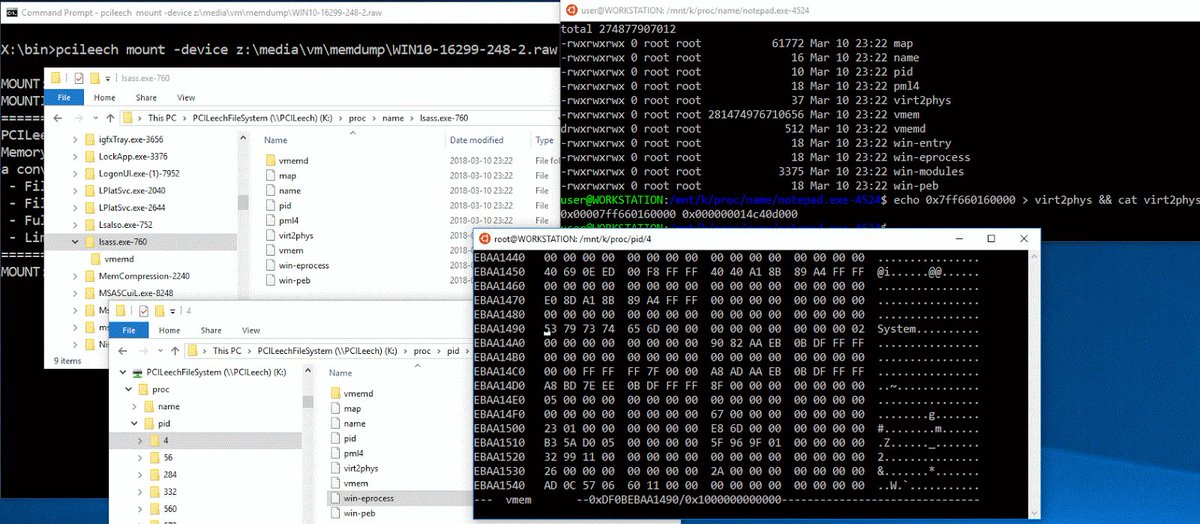Click the igfxTray.exe-3656 folder icon in tree

pyautogui.click(x=91, y=140)
